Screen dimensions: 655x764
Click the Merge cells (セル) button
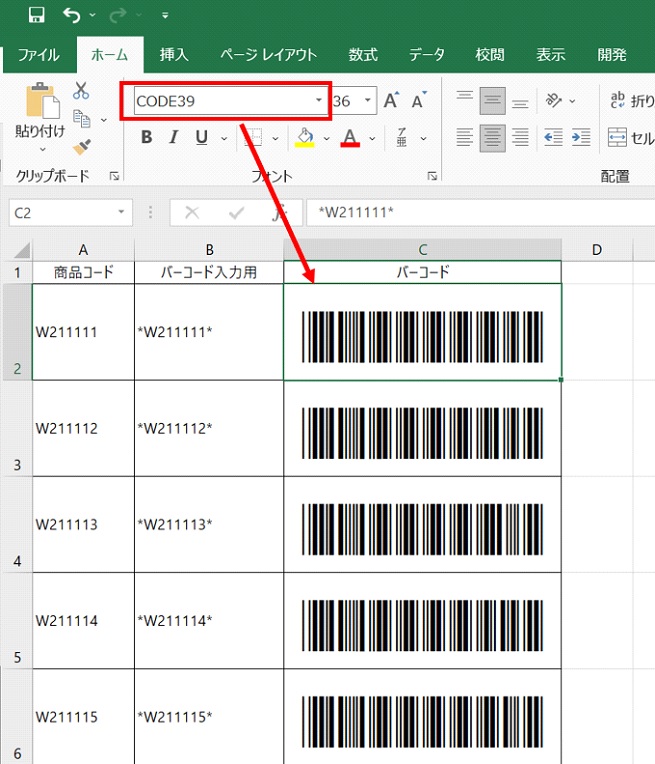click(x=631, y=138)
